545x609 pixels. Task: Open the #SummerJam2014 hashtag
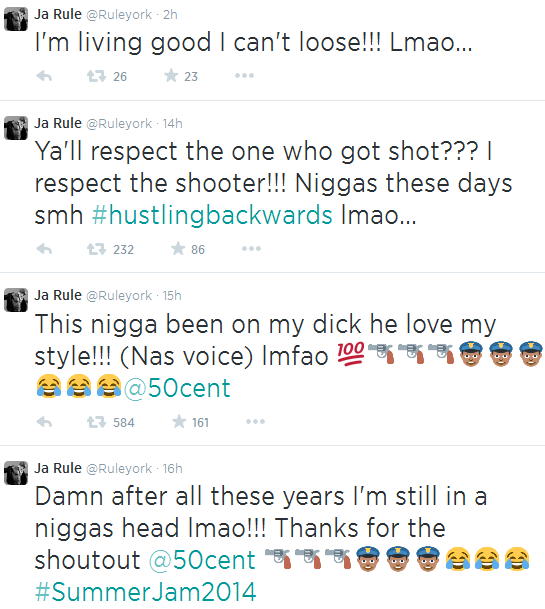point(146,593)
